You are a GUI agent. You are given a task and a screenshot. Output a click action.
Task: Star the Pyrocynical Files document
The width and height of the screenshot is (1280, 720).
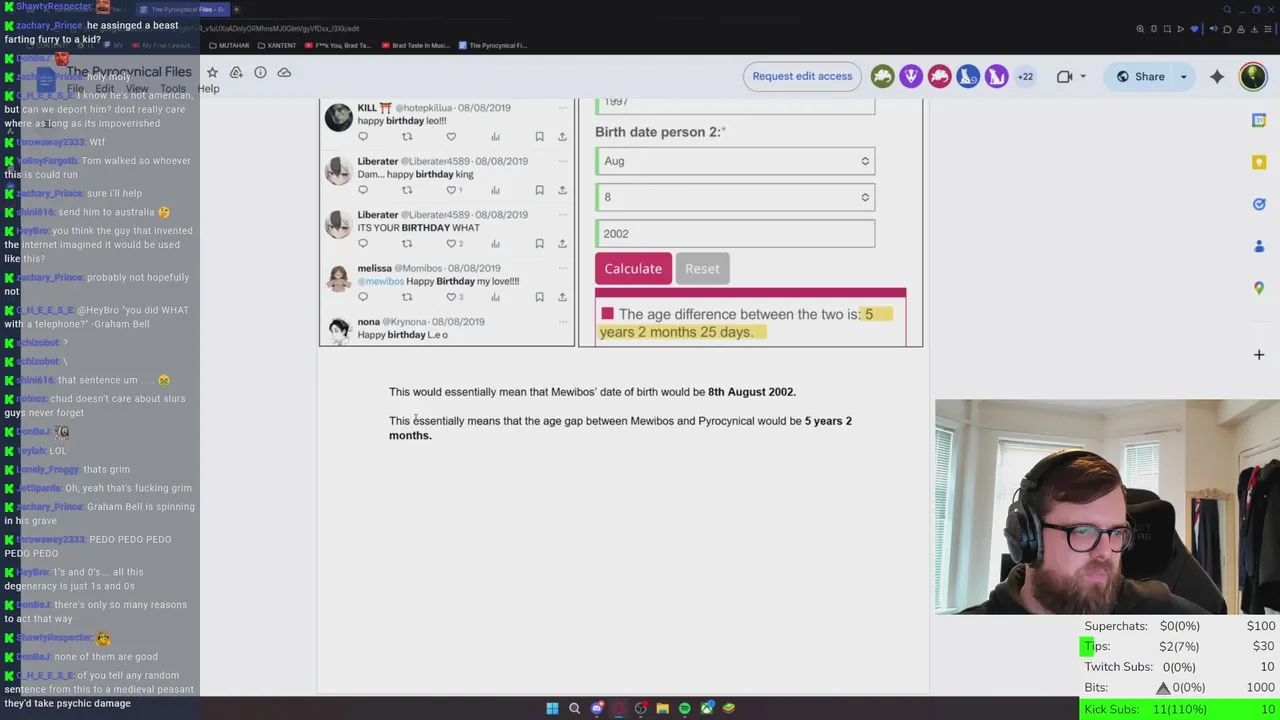click(212, 73)
